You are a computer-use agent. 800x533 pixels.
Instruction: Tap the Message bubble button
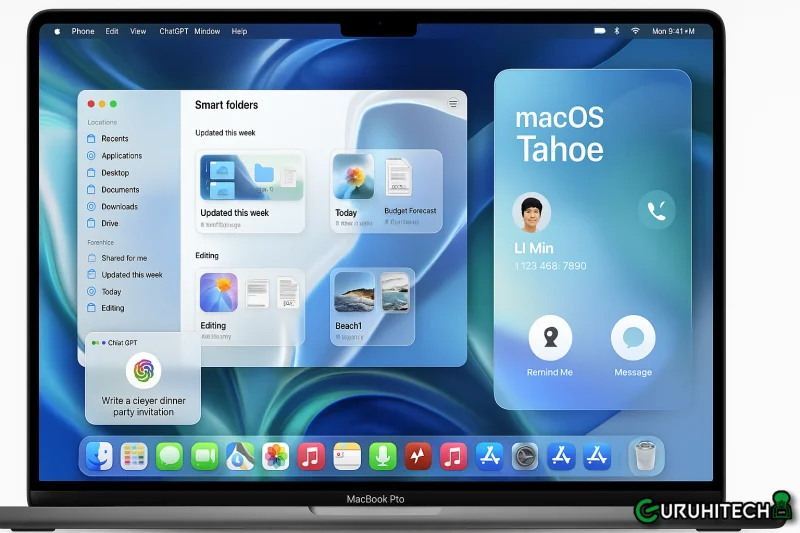pos(633,338)
